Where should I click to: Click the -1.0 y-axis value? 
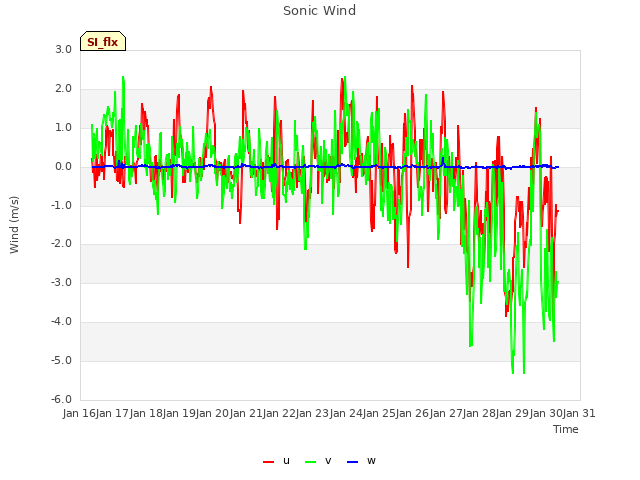pyautogui.click(x=62, y=205)
